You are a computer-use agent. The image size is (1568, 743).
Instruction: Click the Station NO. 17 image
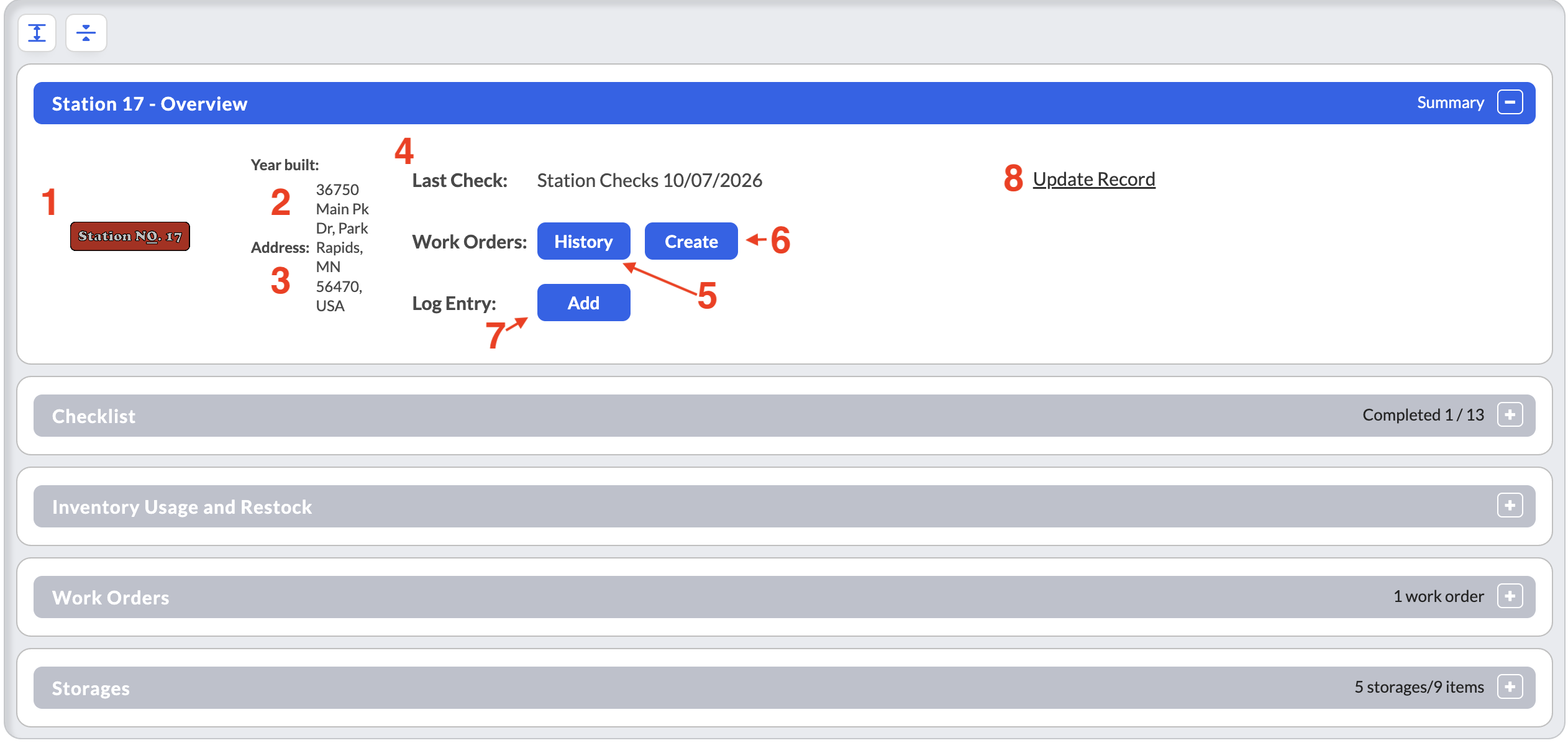[130, 236]
